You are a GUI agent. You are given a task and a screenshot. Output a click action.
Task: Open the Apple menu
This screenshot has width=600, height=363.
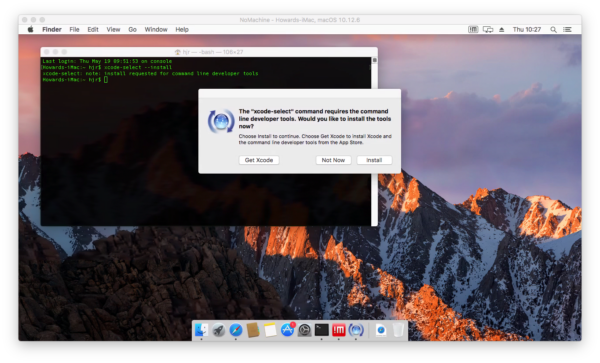pyautogui.click(x=31, y=29)
